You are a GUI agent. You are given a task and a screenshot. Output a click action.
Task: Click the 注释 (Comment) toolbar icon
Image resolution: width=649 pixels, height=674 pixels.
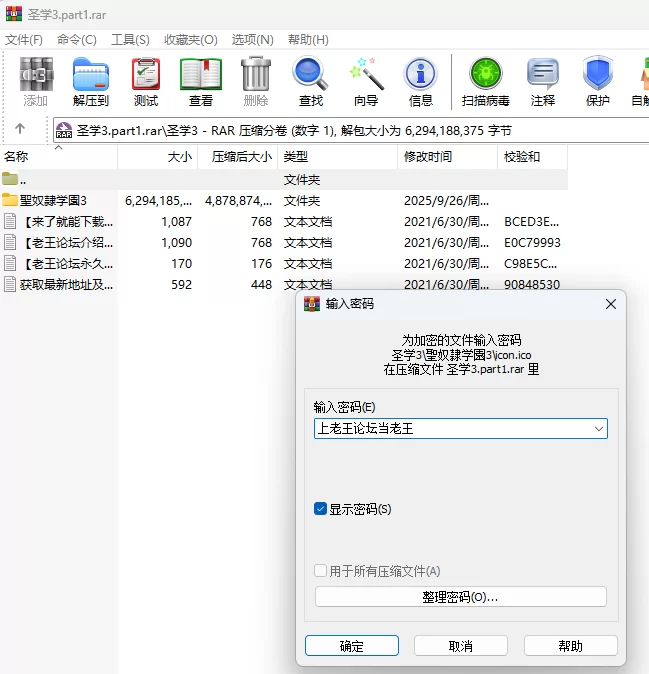pos(542,74)
